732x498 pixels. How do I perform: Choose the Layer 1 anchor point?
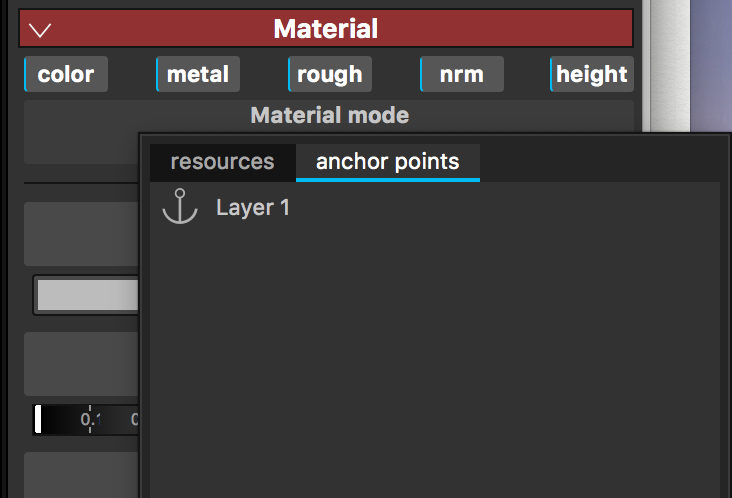pos(253,208)
